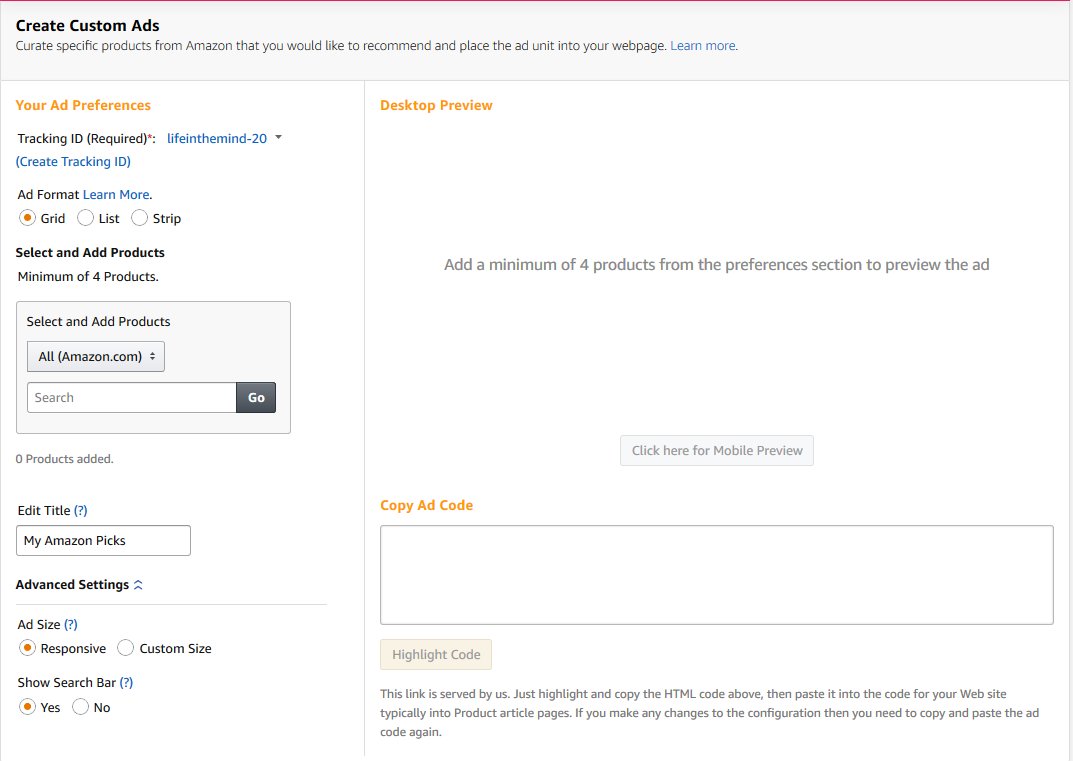1073x761 pixels.
Task: Click the My Amazon Picks title field
Action: coord(103,540)
